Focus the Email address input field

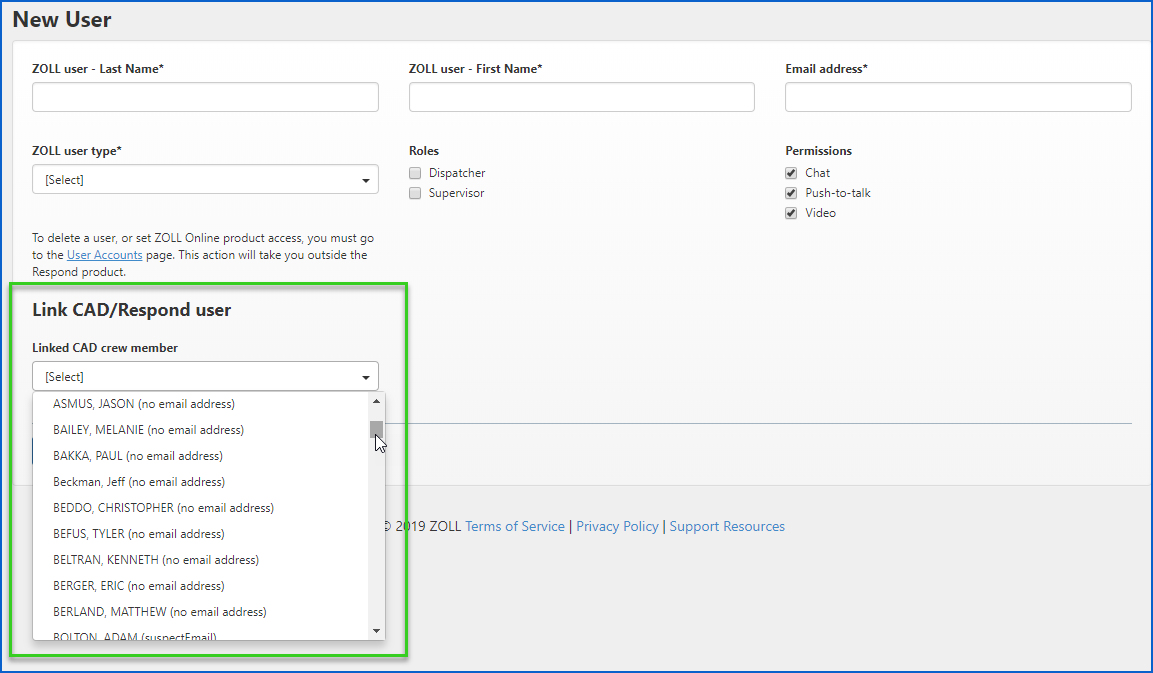957,97
